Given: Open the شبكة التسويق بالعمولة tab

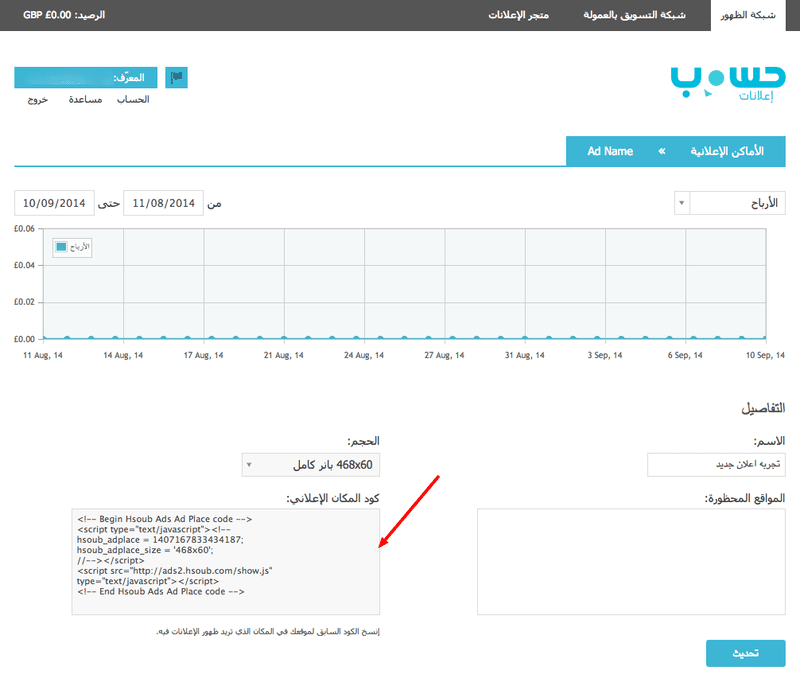Looking at the screenshot, I should 634,15.
